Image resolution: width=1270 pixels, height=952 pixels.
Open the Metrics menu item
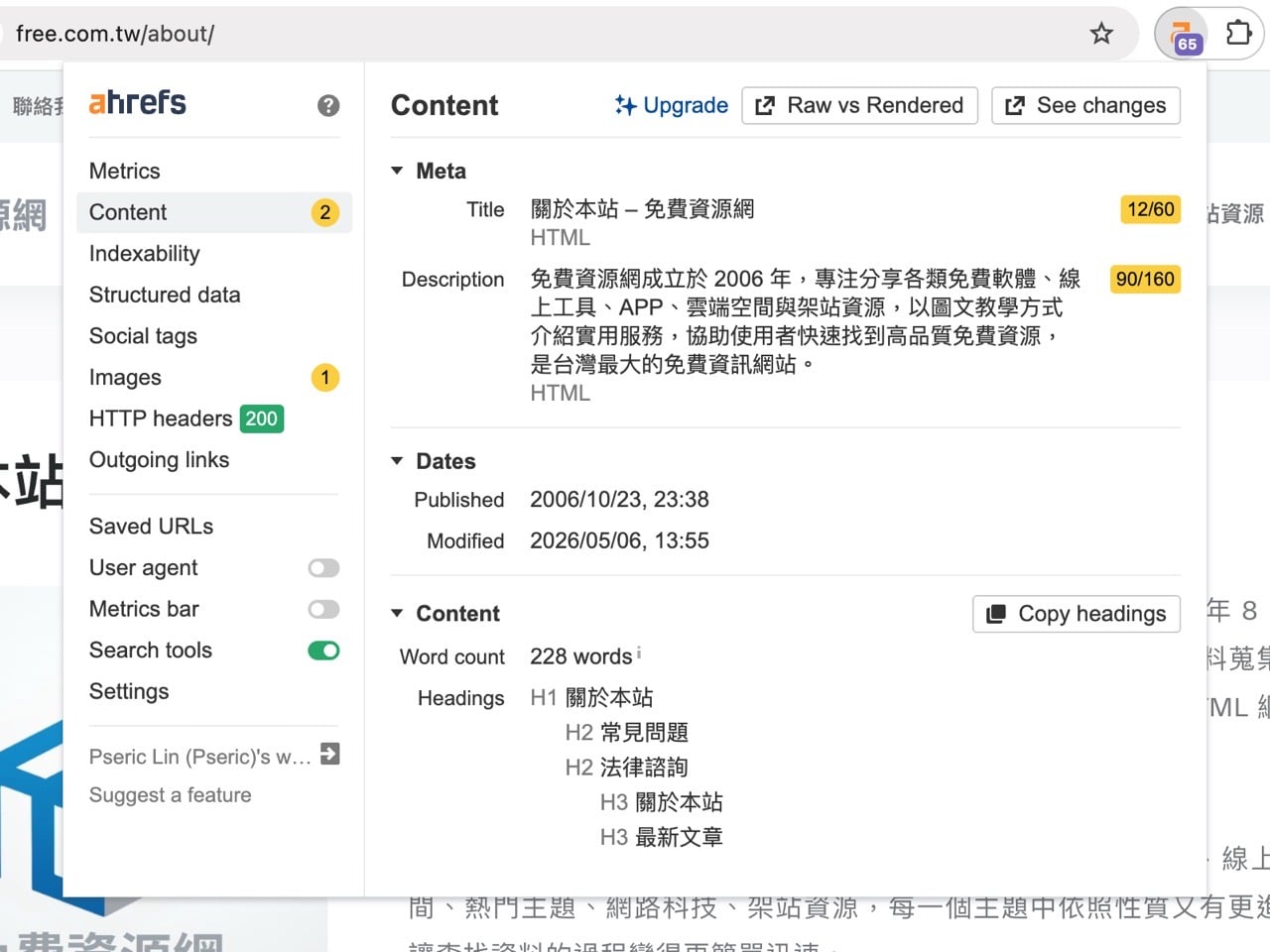pyautogui.click(x=124, y=171)
